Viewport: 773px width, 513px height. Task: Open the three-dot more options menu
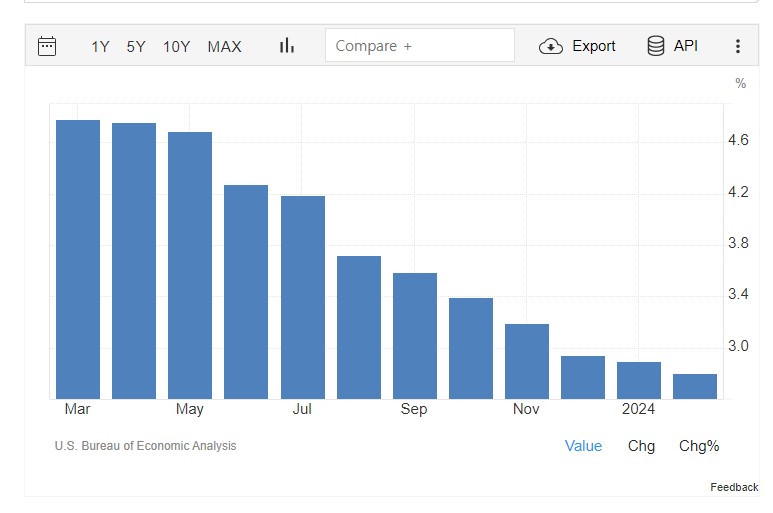point(738,46)
